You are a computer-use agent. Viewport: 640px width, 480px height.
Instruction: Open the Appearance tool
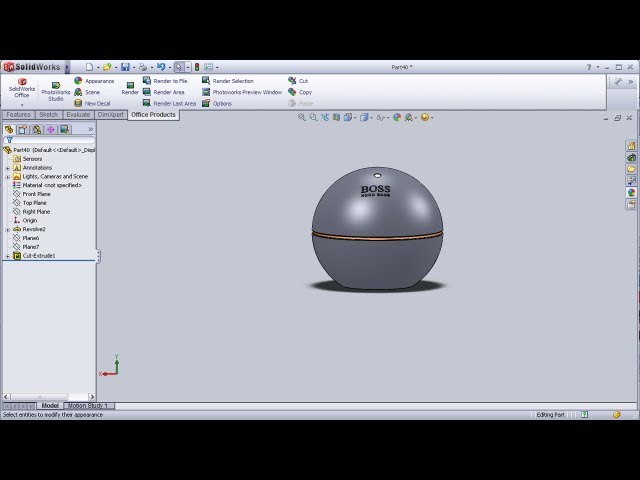pos(94,81)
